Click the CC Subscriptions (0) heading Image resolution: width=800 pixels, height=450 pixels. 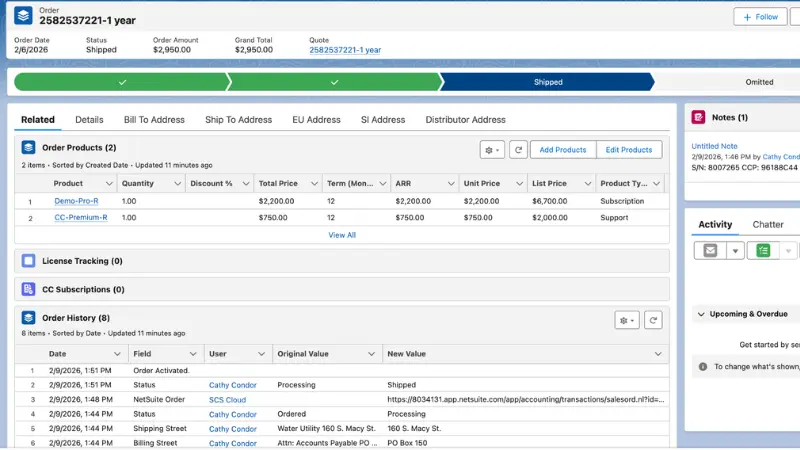point(83,289)
